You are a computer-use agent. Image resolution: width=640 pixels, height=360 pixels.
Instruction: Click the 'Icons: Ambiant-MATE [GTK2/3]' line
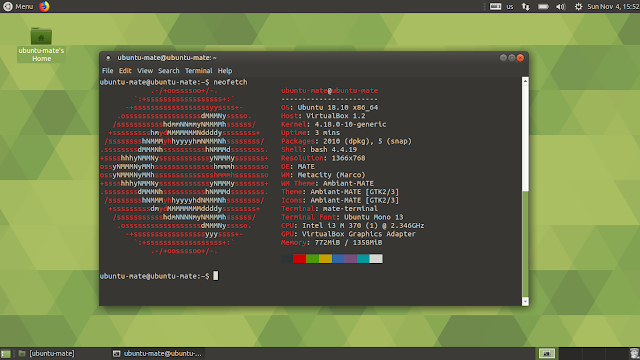coord(340,200)
